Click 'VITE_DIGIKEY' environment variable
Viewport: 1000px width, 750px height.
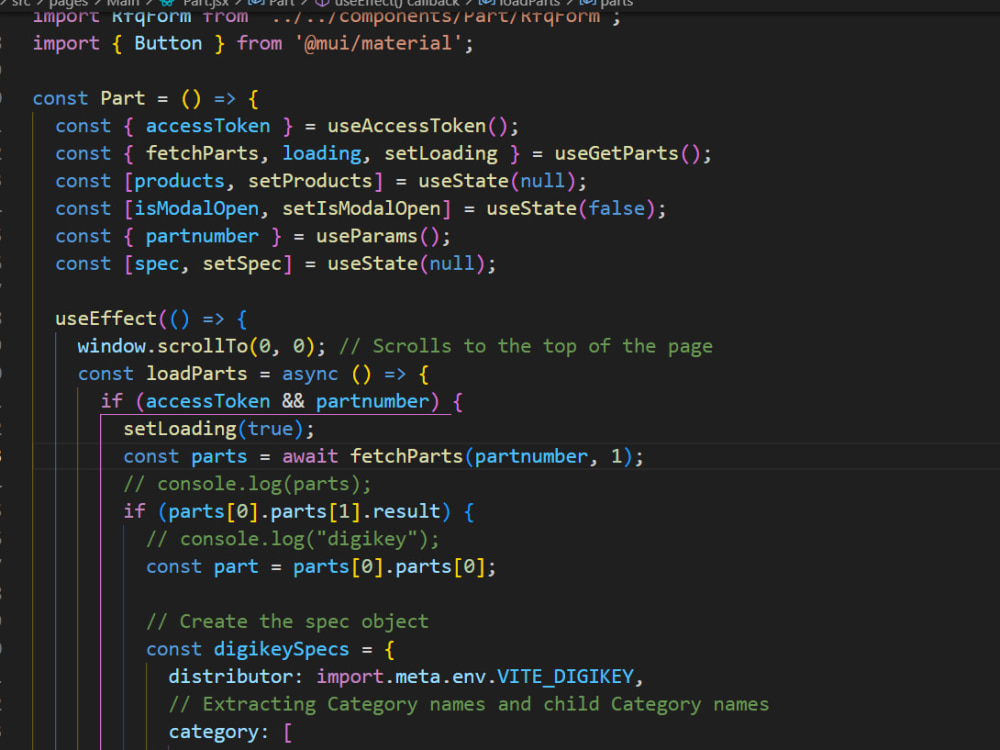click(565, 676)
